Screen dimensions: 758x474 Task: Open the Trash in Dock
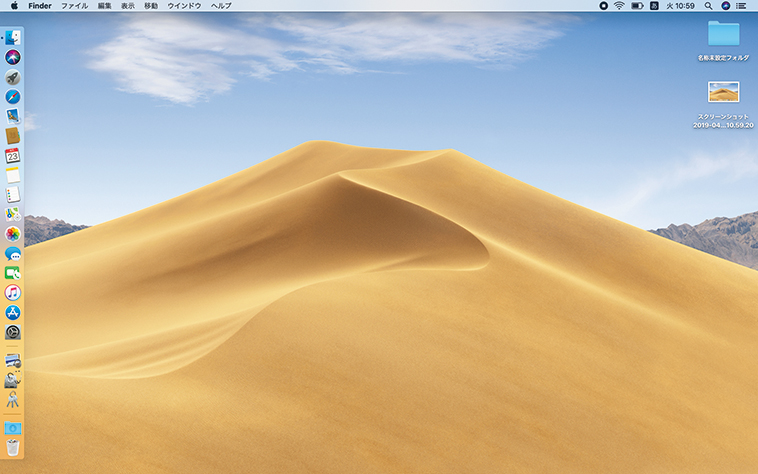tap(13, 447)
